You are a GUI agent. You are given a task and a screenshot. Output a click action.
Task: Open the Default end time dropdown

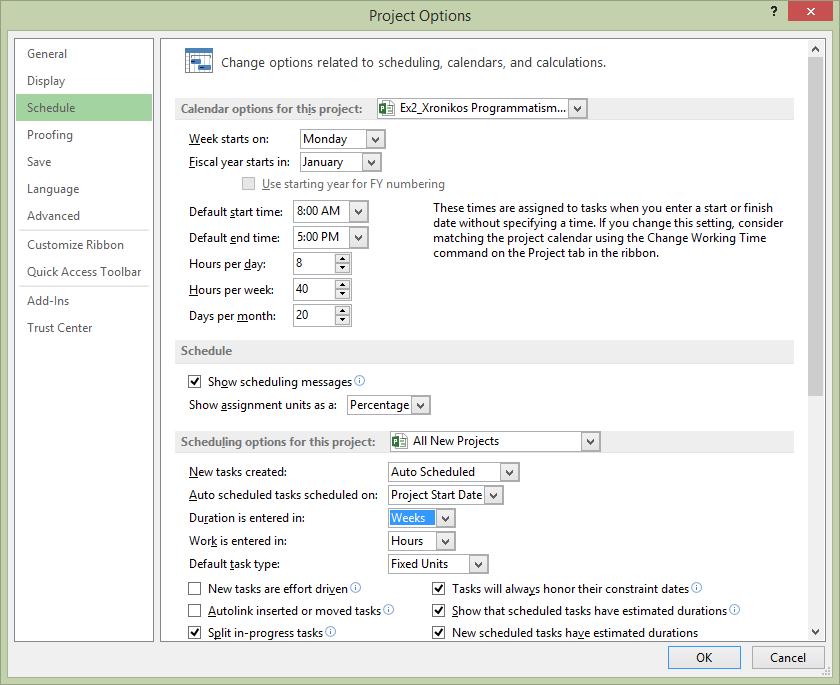click(x=358, y=237)
